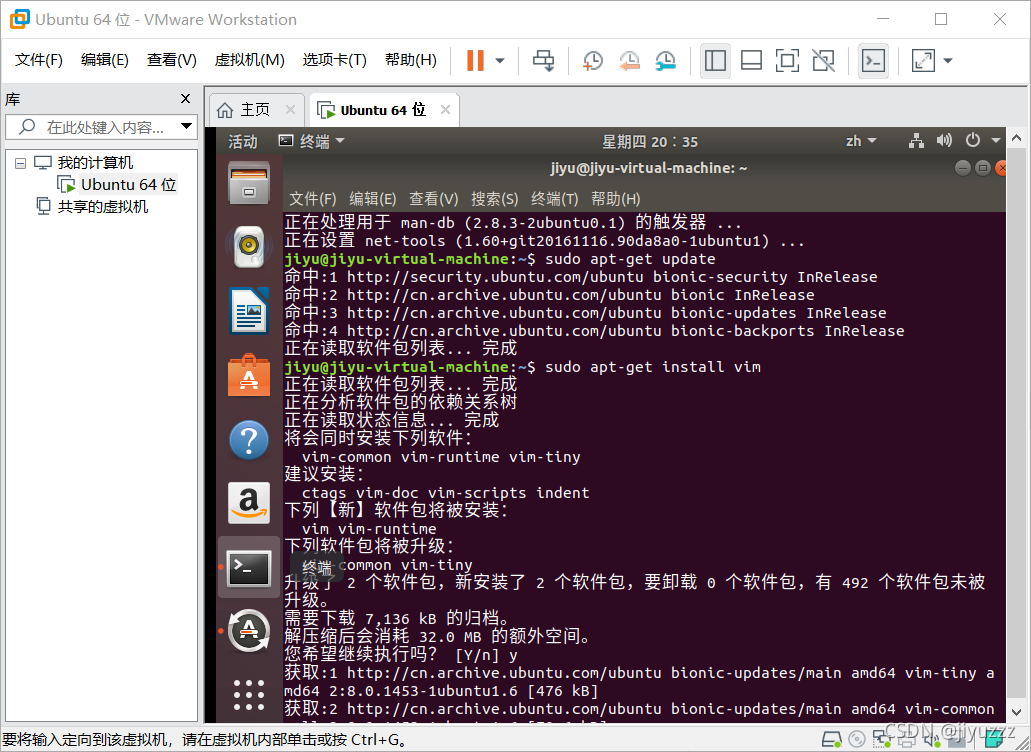
Task: Open VMware 编辑(E) menu
Action: (x=105, y=60)
